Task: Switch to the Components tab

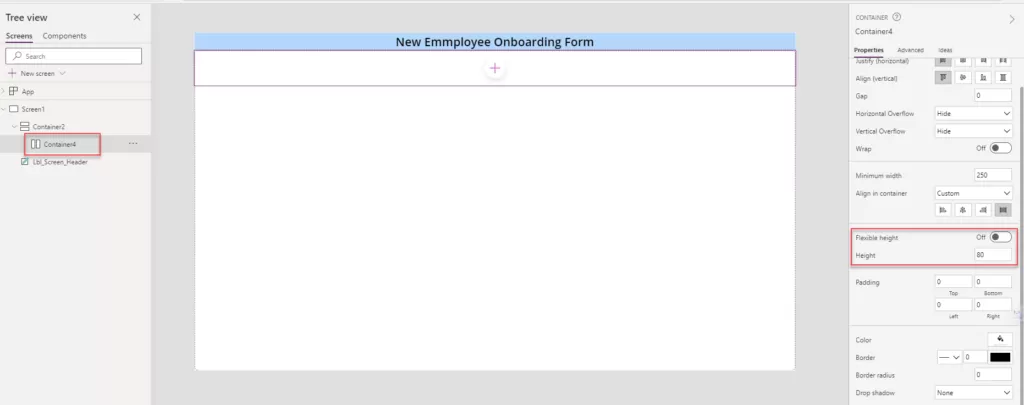Action: 64,36
